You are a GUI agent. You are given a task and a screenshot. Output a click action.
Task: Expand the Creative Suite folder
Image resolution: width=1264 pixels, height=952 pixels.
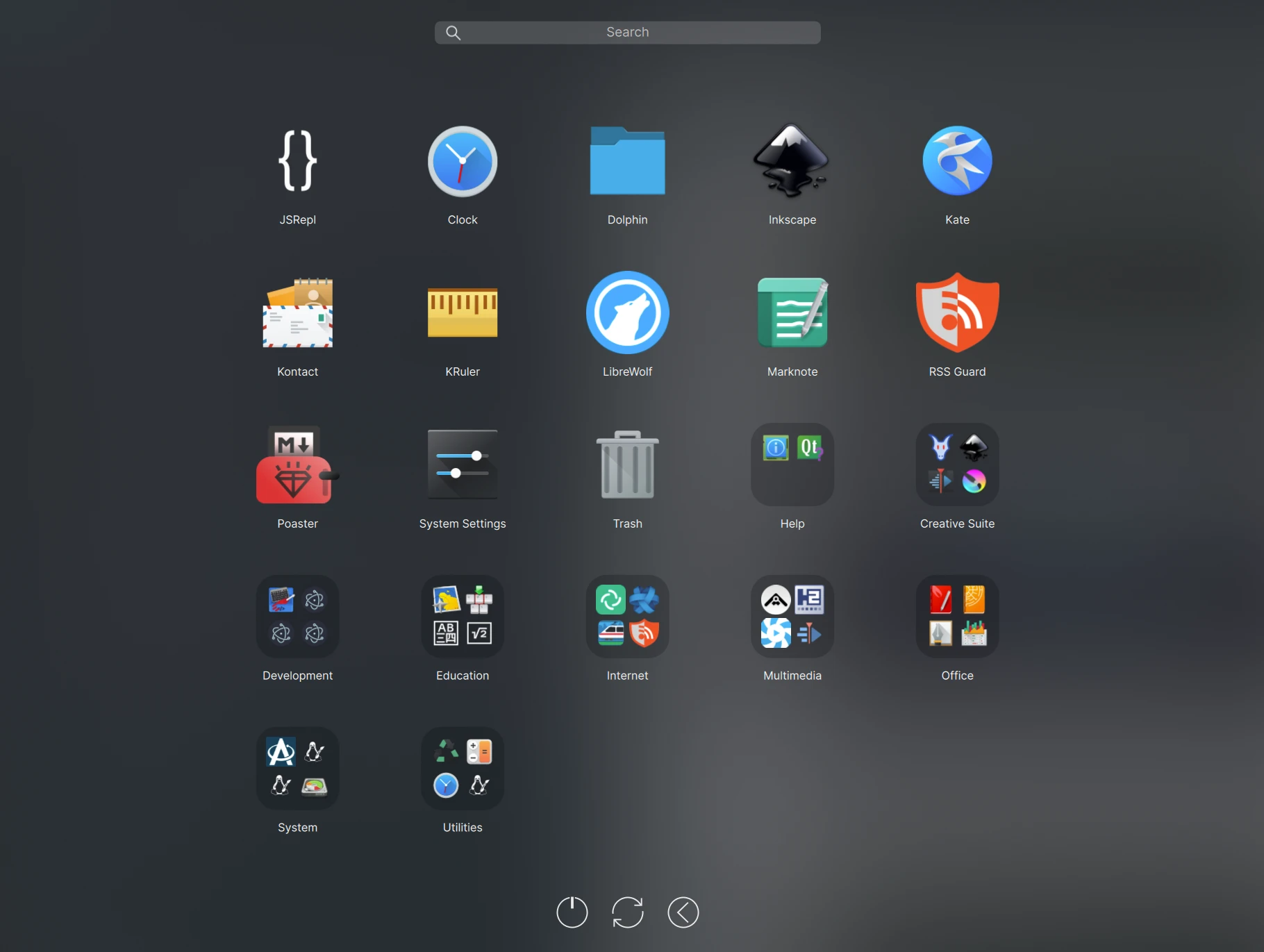[x=957, y=465]
